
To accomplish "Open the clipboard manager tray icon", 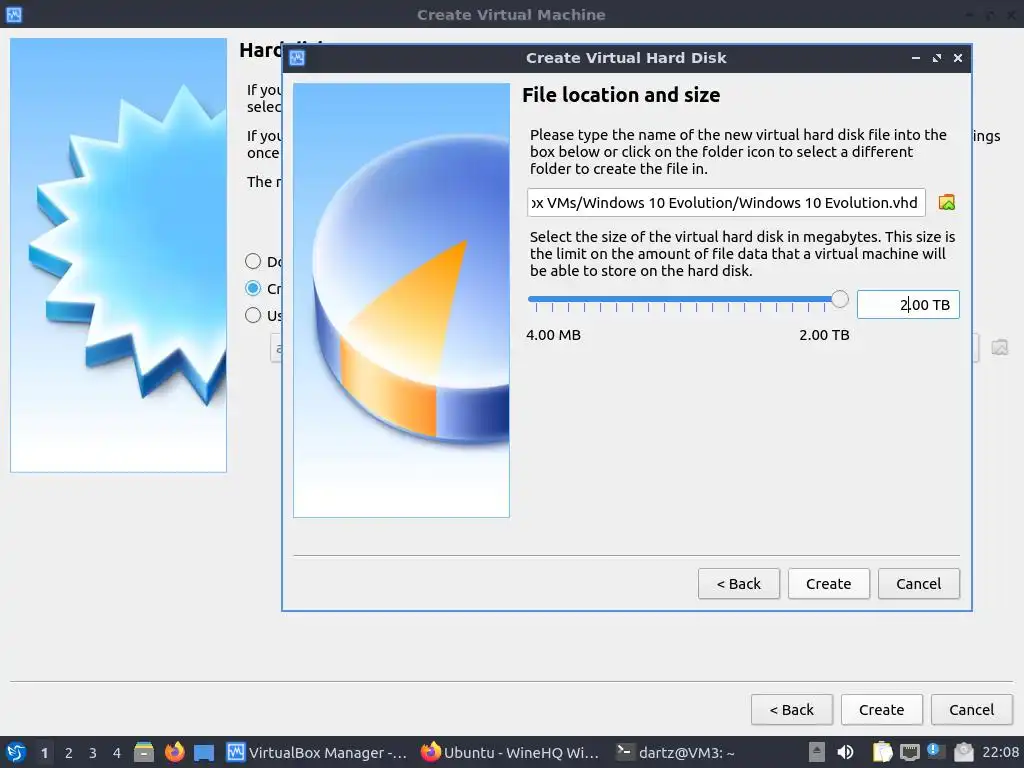I will point(882,752).
